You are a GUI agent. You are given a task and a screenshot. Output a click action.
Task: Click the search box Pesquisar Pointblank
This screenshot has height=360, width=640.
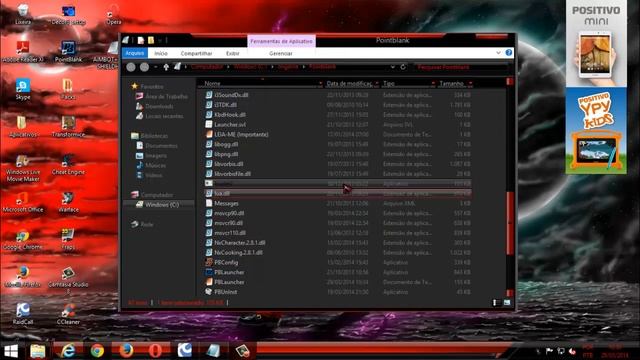[x=461, y=67]
